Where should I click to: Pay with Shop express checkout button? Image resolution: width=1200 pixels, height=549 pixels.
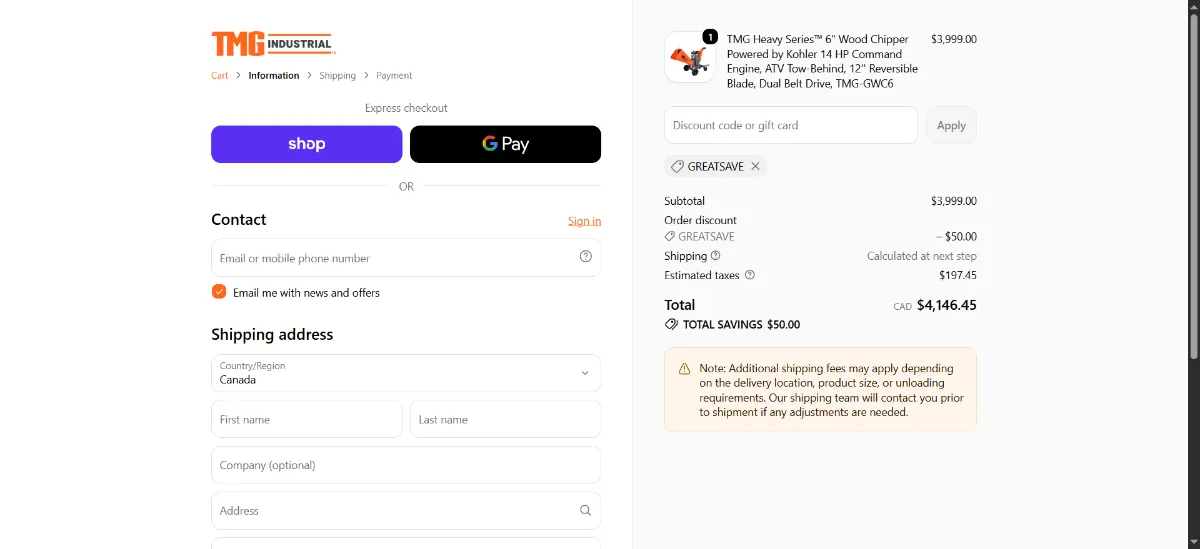(x=306, y=144)
